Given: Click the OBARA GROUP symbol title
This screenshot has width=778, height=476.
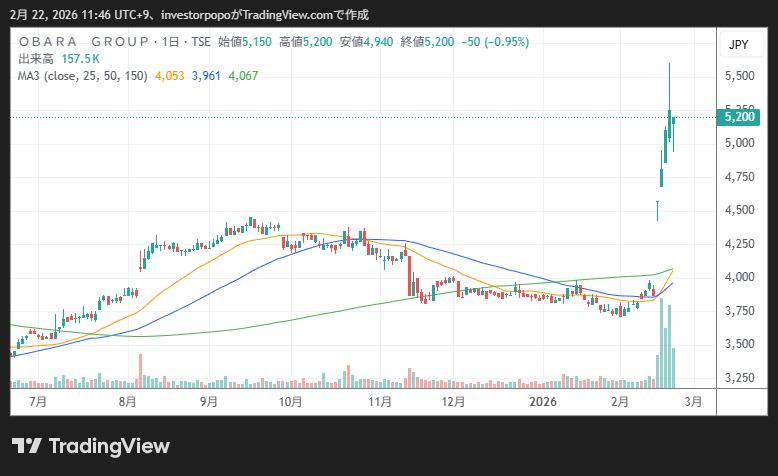Looking at the screenshot, I should point(81,42).
